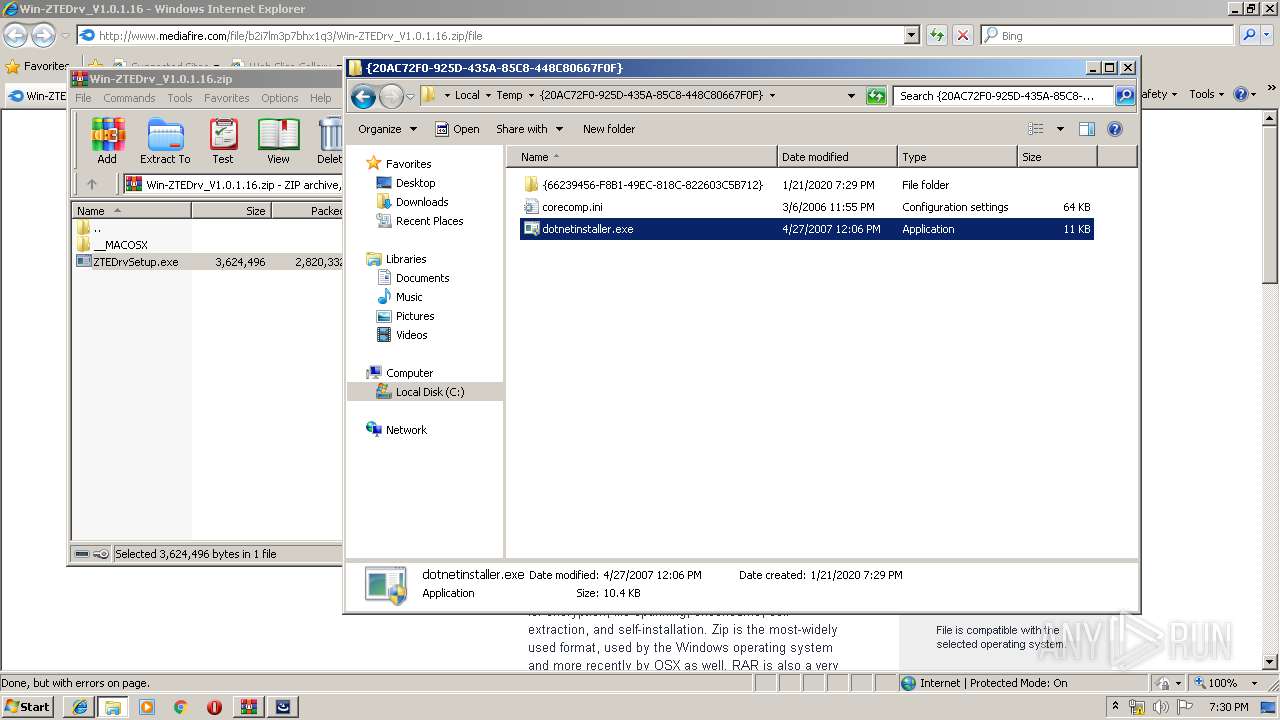This screenshot has width=1280, height=720.
Task: Open Explorer help icon
Action: click(x=1115, y=129)
